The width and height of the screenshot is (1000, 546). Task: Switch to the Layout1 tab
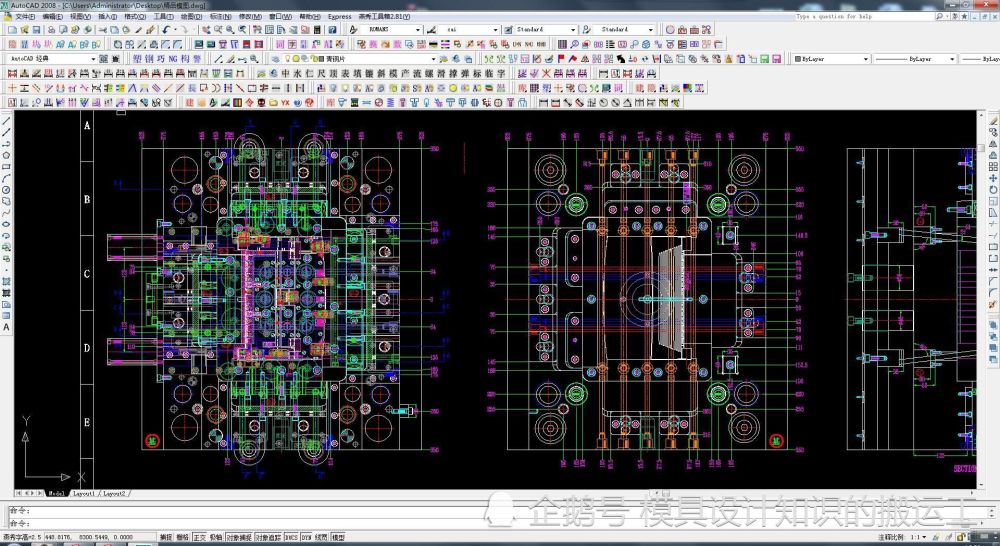[x=84, y=494]
